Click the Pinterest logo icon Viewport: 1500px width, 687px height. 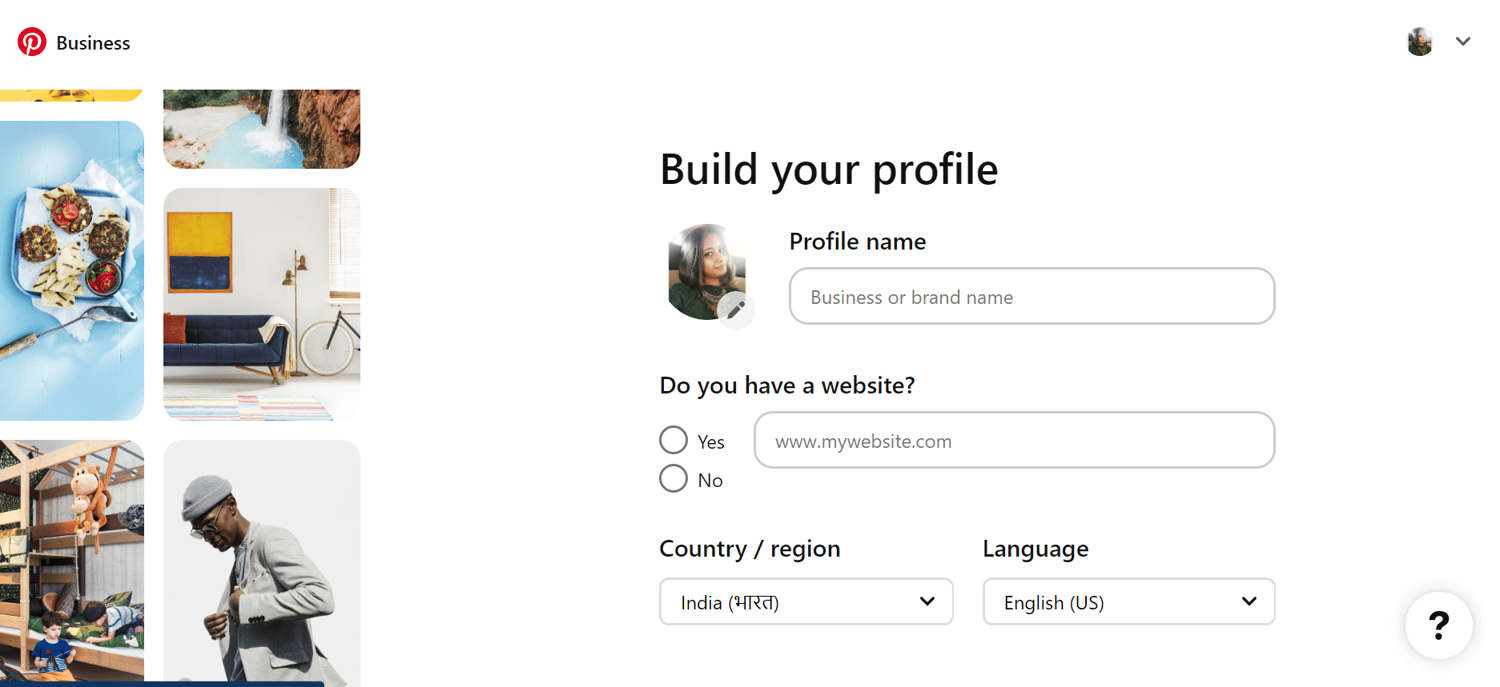click(32, 42)
